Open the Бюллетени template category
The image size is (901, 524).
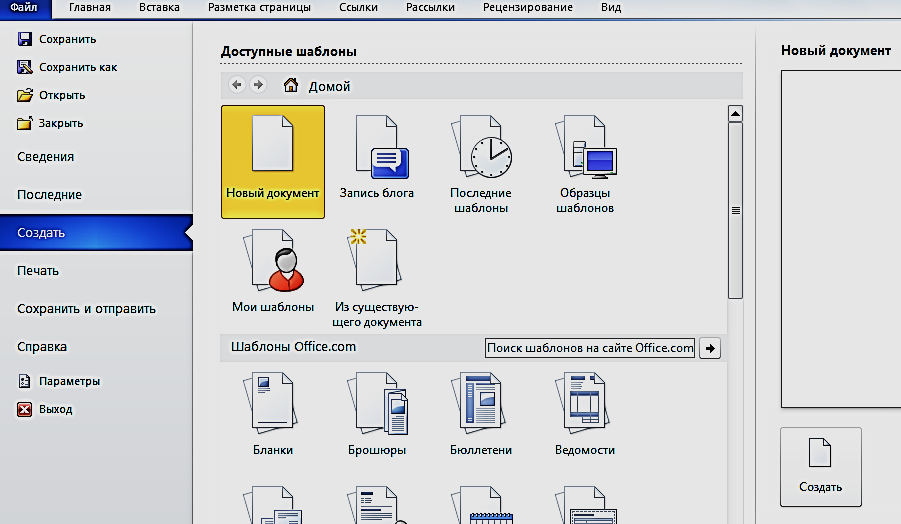[x=481, y=414]
